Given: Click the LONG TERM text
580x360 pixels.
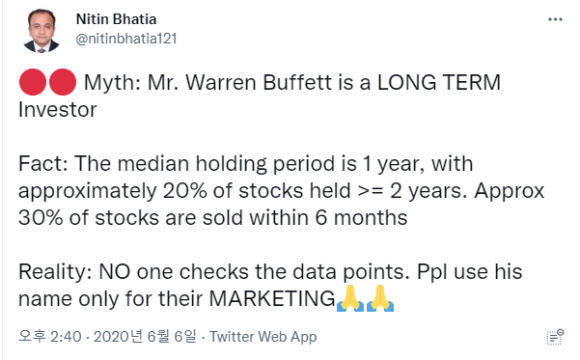Looking at the screenshot, I should coord(439,83).
